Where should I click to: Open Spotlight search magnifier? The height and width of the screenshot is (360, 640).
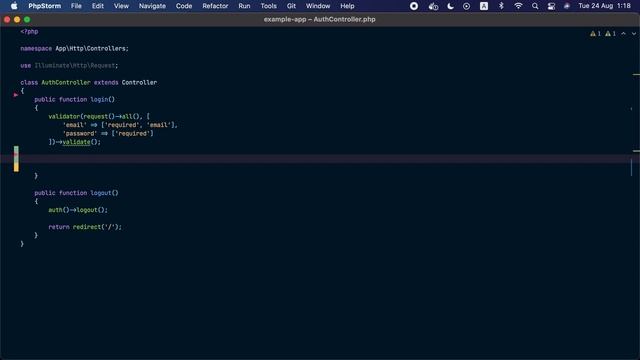535,6
